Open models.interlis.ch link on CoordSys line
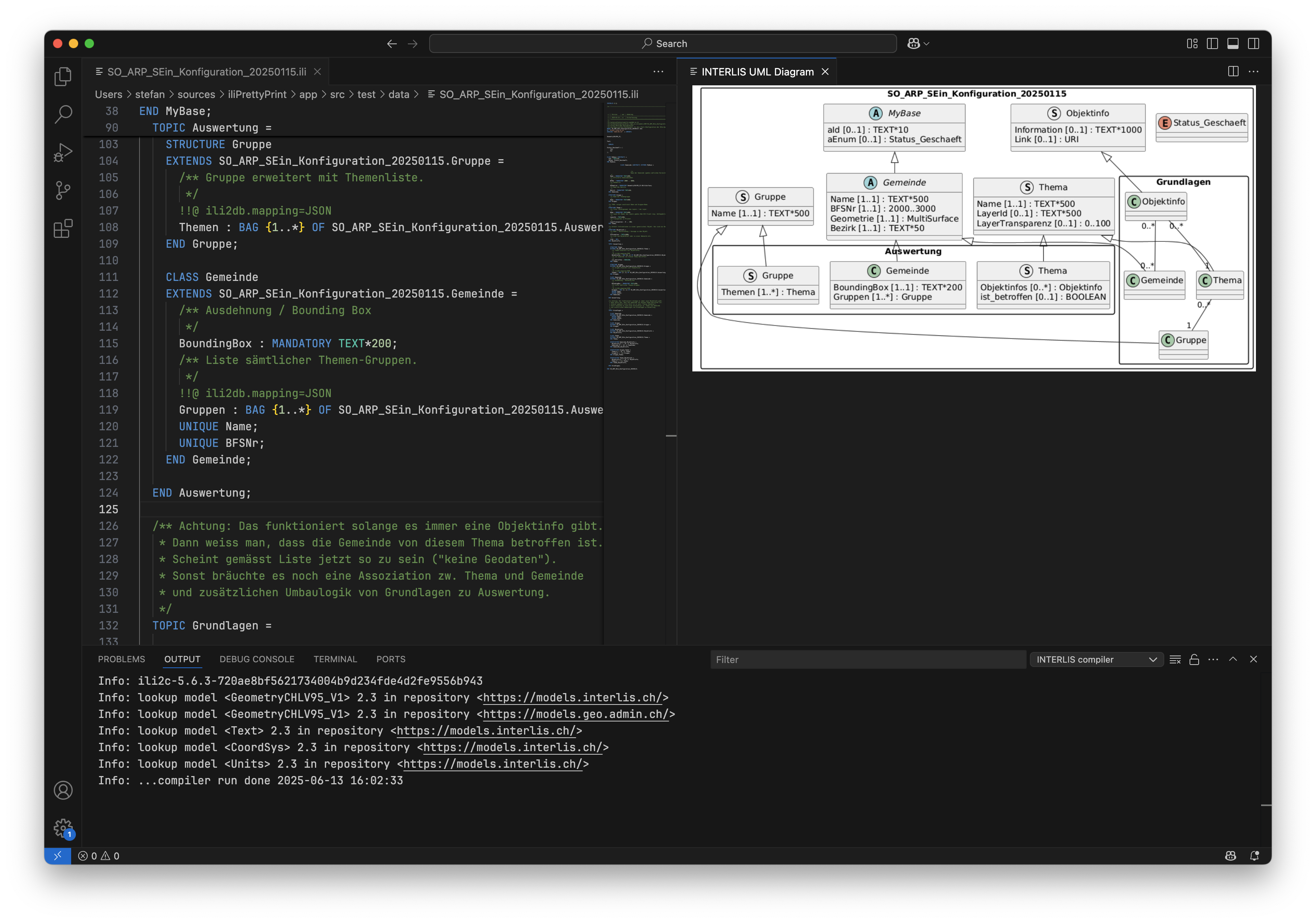 pyautogui.click(x=513, y=747)
